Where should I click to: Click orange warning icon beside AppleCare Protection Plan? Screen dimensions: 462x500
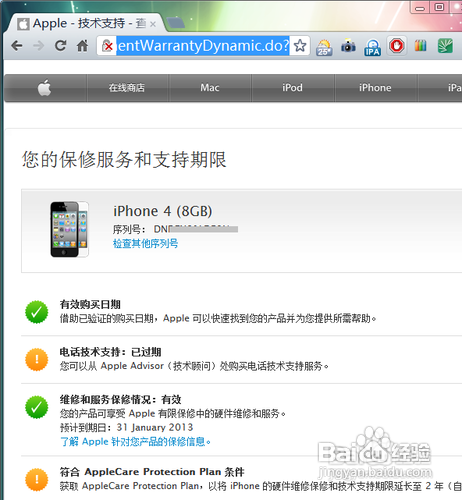[37, 480]
